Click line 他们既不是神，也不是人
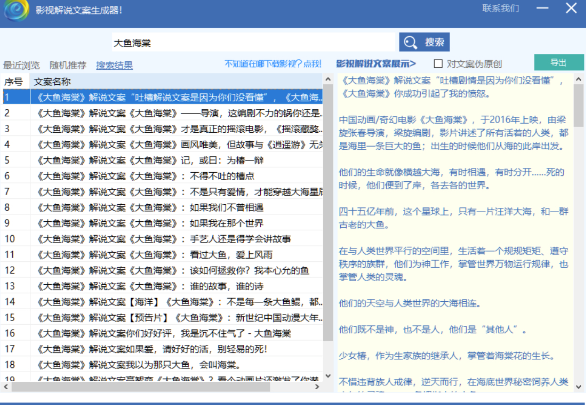Viewport: 586px width, 405px height. pos(432,330)
